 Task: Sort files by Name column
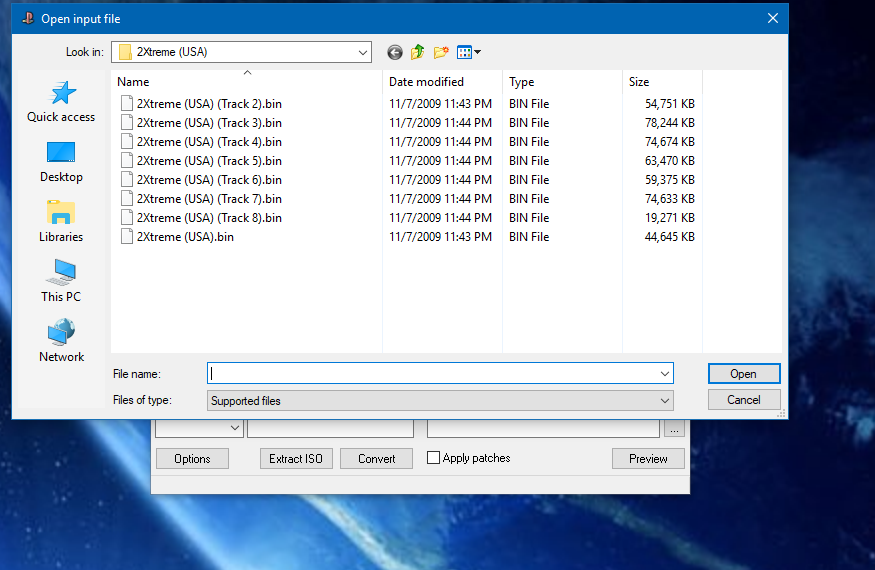tap(247, 82)
